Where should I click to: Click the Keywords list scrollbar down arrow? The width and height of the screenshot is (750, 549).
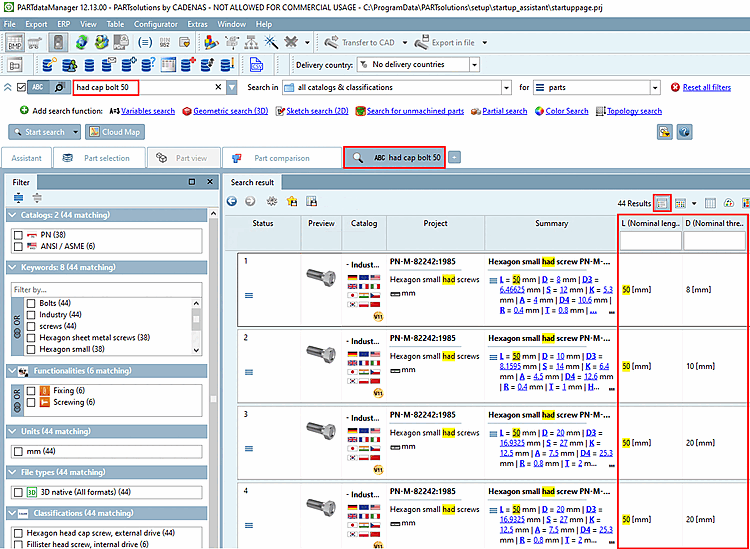point(196,350)
